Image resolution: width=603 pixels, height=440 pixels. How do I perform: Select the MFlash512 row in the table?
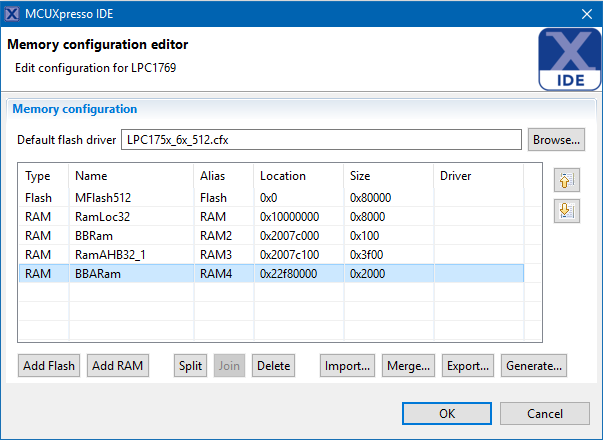coord(100,198)
